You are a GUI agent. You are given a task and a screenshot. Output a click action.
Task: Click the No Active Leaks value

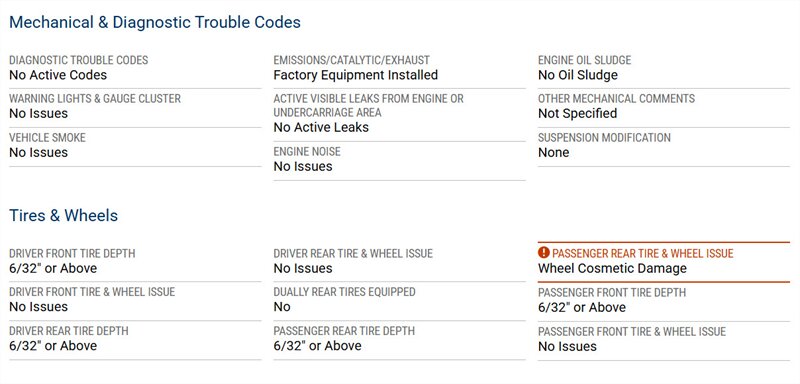[x=321, y=127]
